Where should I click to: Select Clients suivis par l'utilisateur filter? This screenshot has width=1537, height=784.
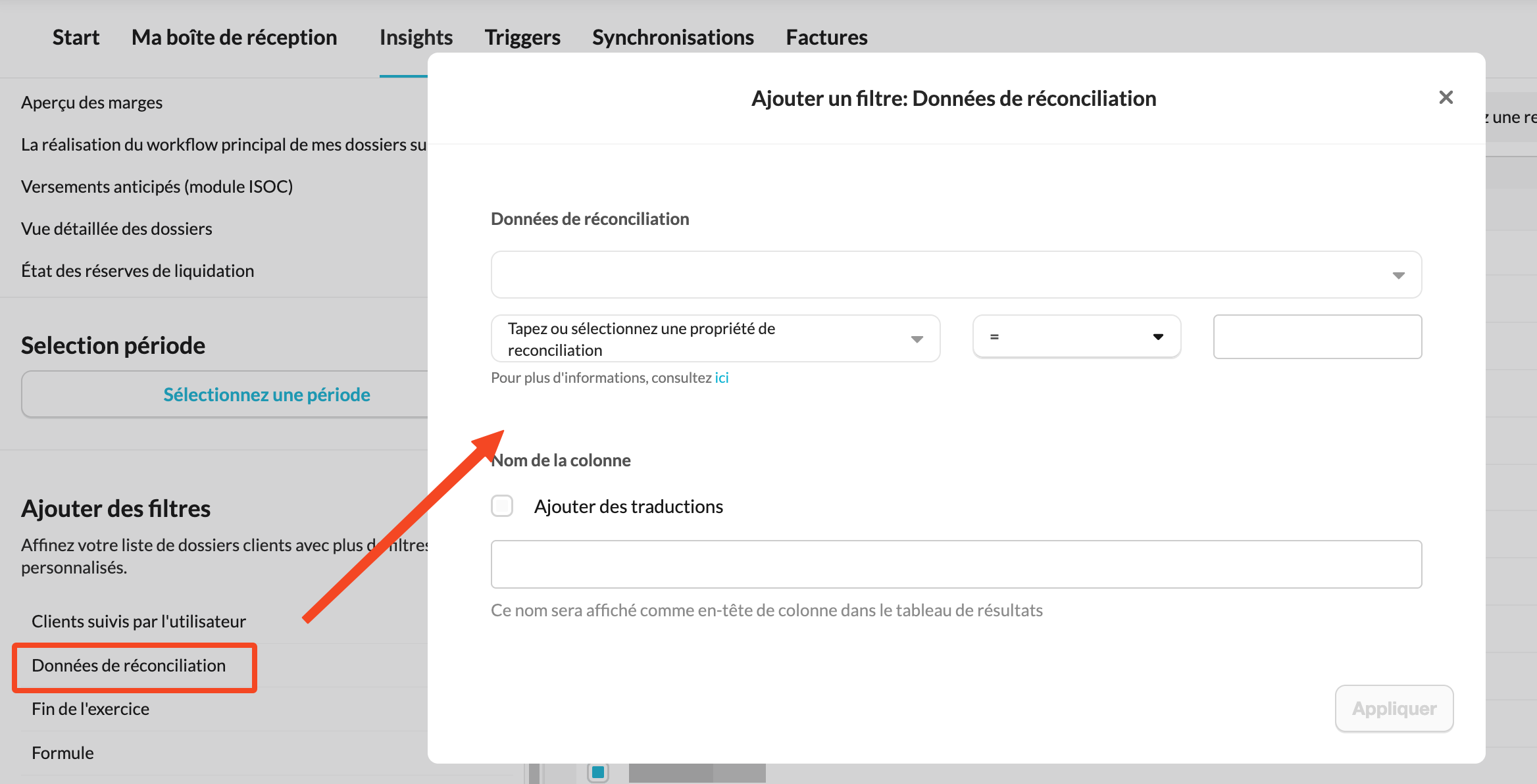pyautogui.click(x=138, y=622)
